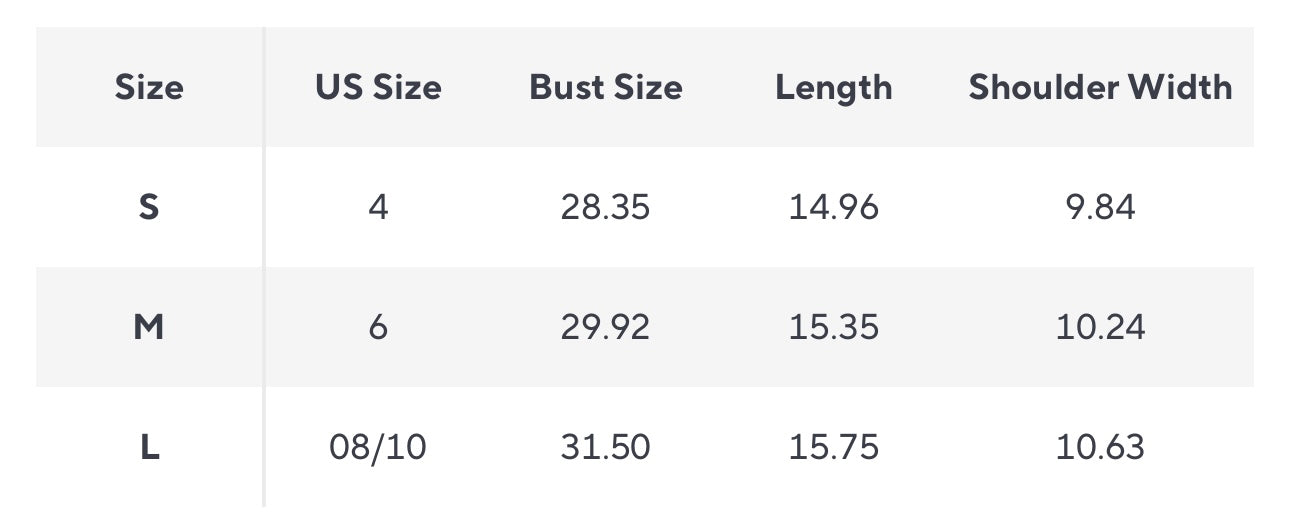Image resolution: width=1290 pixels, height=516 pixels.
Task: Click length value 14.96
Action: 833,207
